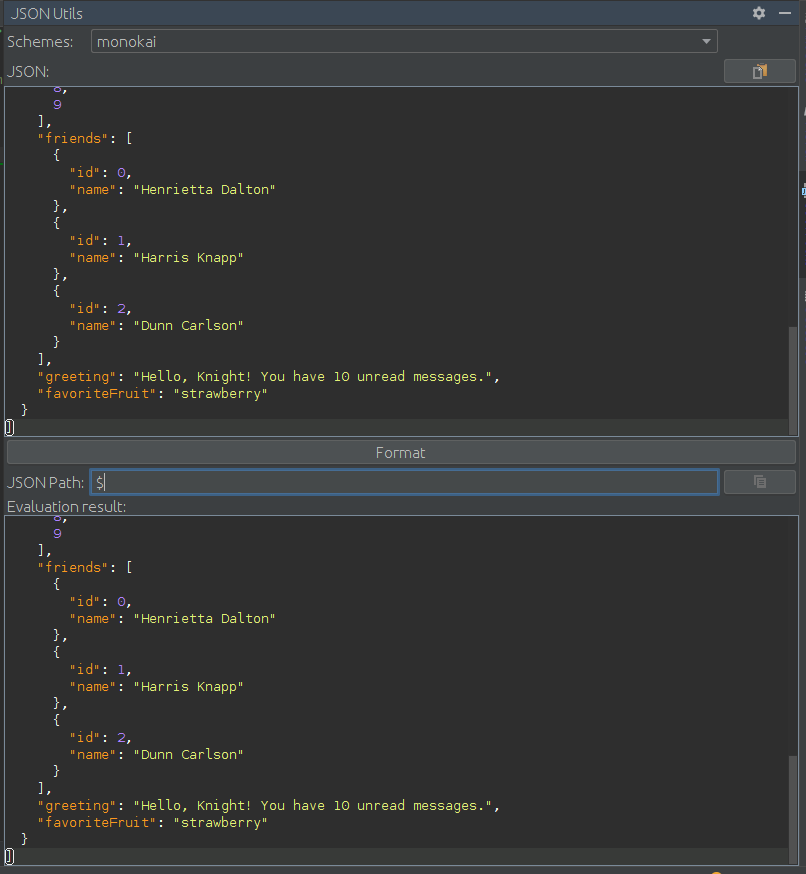Click the "id": 0 line in the Evaluation result
This screenshot has width=806, height=874.
[x=100, y=602]
